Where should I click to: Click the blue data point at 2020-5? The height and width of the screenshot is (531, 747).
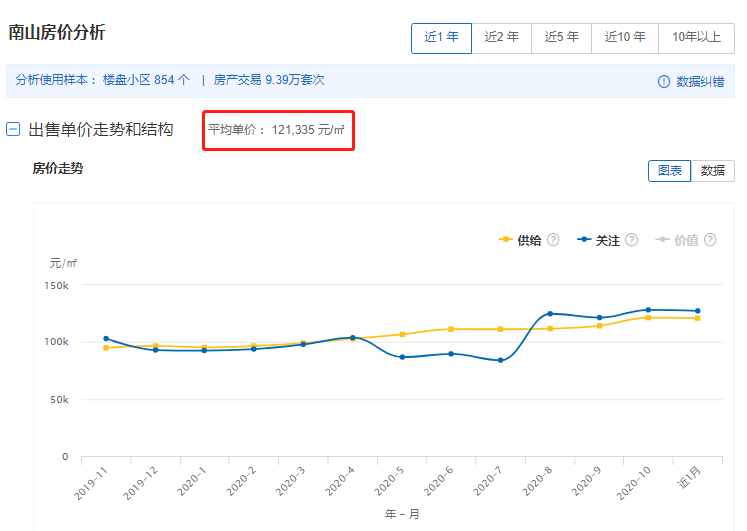pyautogui.click(x=403, y=357)
